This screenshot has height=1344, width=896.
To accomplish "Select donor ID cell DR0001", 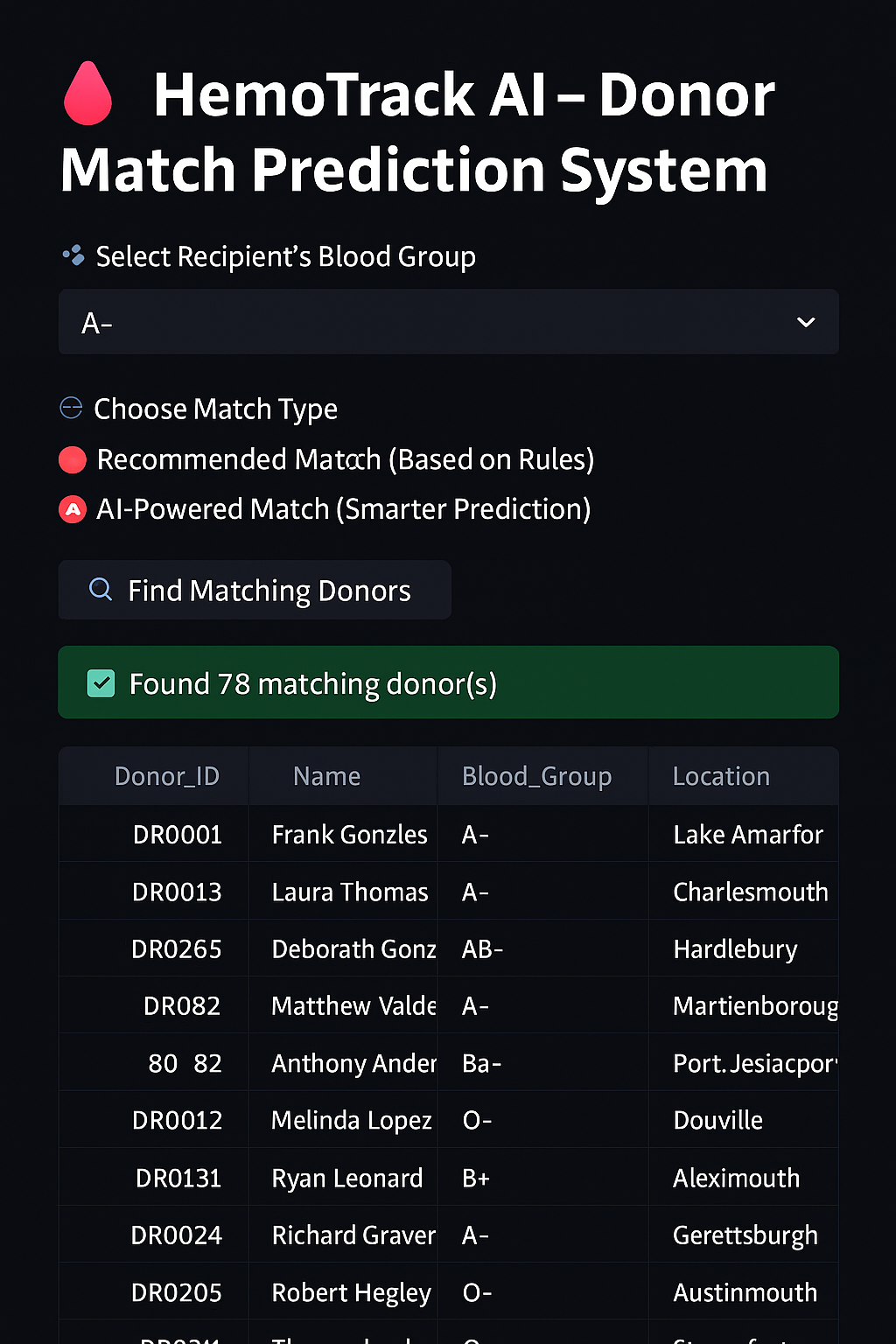I will click(177, 835).
